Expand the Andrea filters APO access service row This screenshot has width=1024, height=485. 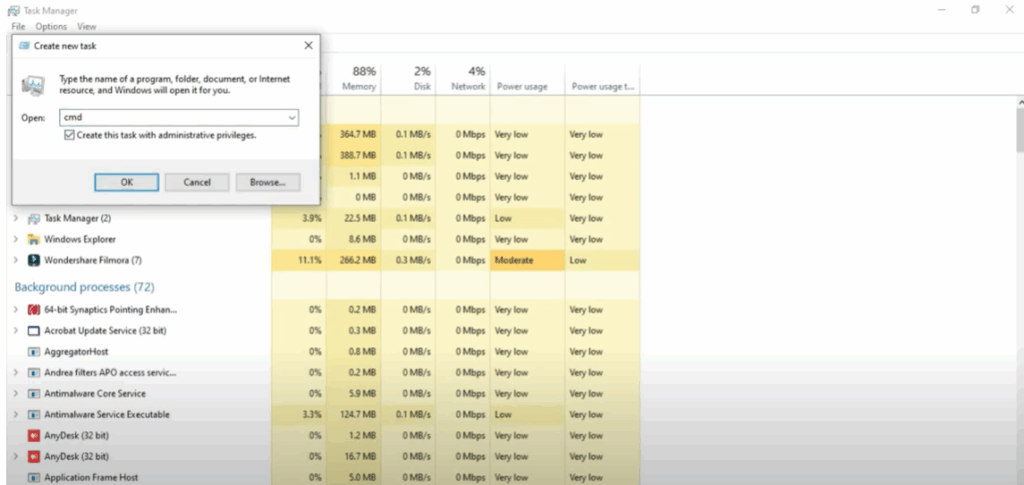coord(16,373)
